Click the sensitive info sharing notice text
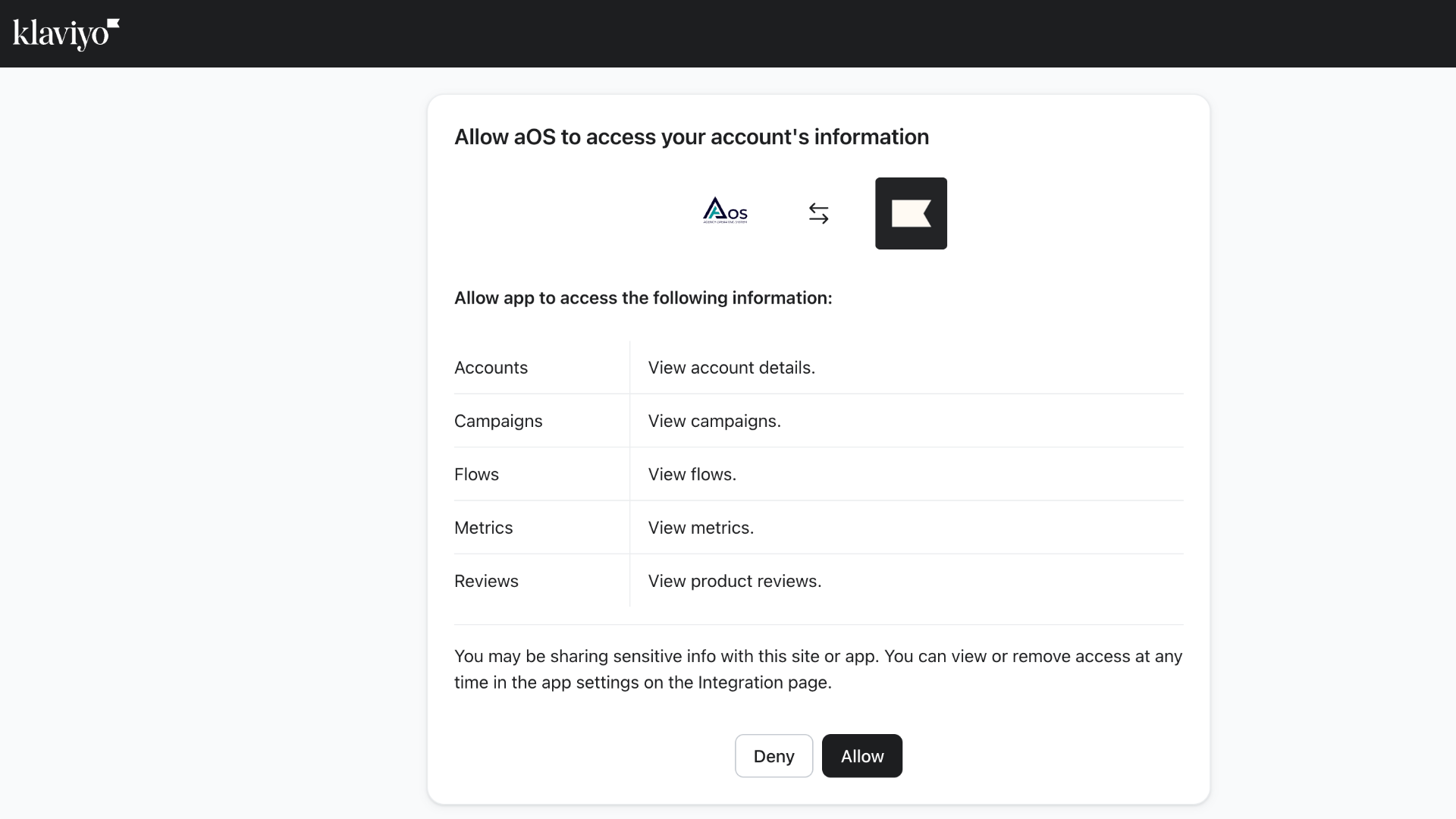 818,670
